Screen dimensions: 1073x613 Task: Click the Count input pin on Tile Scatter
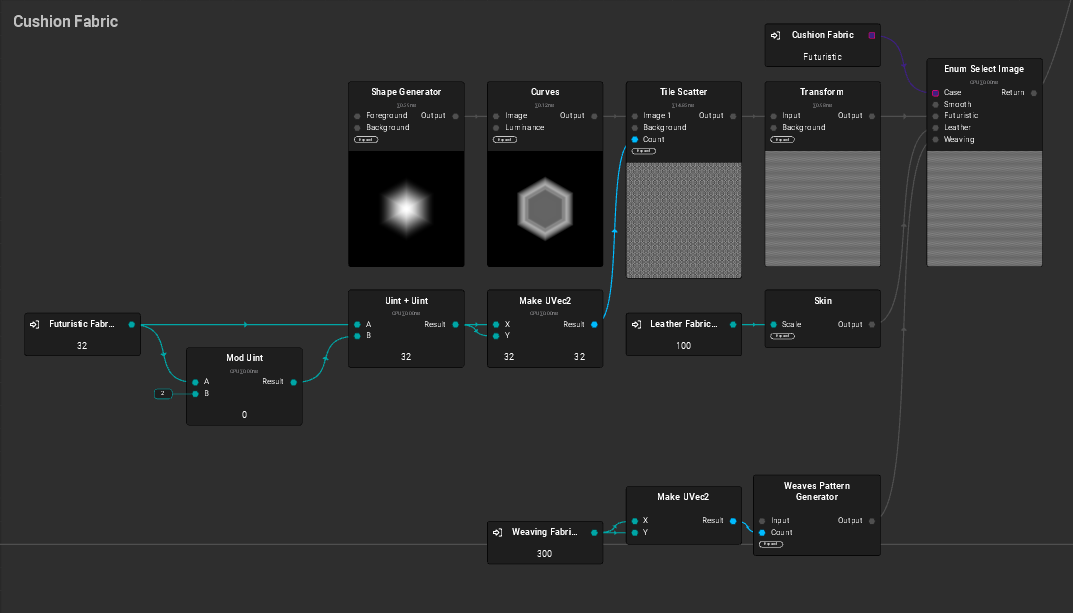click(635, 140)
